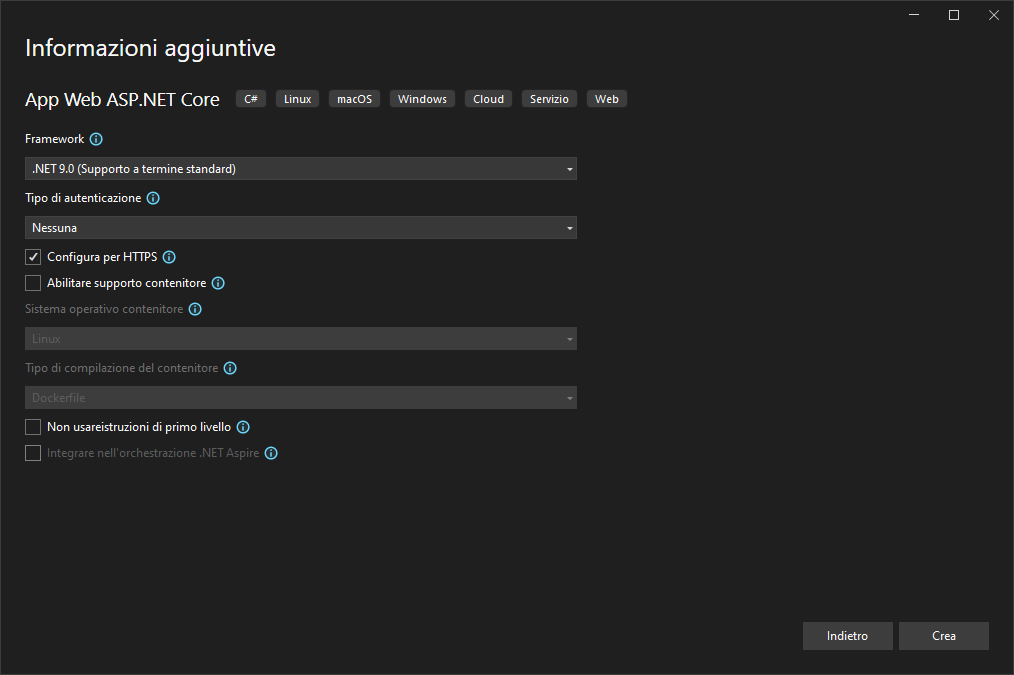Click the C# tag
Viewport: 1014px width, 675px height.
[251, 99]
